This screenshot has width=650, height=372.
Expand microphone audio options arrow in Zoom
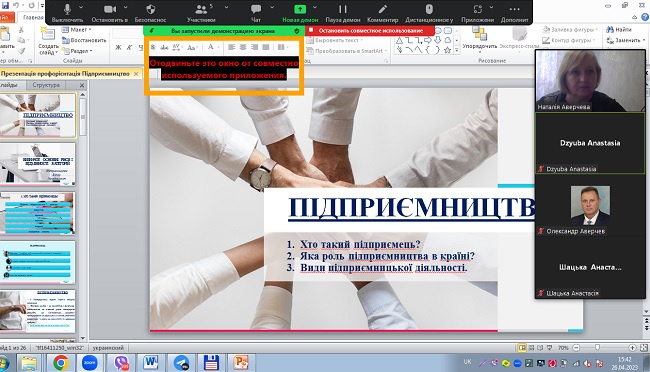[81, 7]
